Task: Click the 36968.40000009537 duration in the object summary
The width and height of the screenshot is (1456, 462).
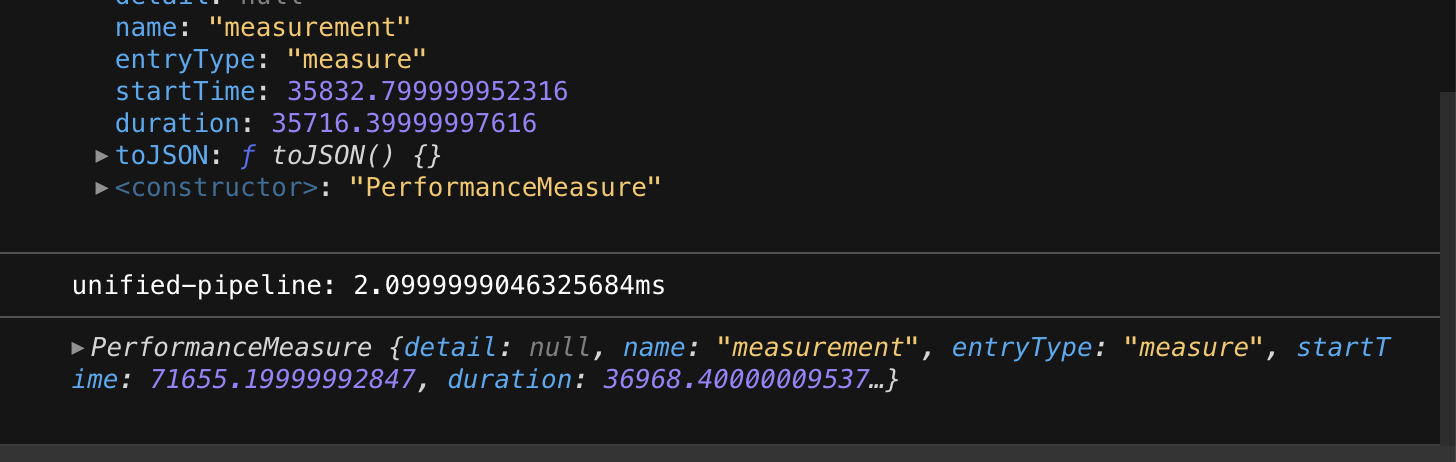Action: [x=735, y=380]
